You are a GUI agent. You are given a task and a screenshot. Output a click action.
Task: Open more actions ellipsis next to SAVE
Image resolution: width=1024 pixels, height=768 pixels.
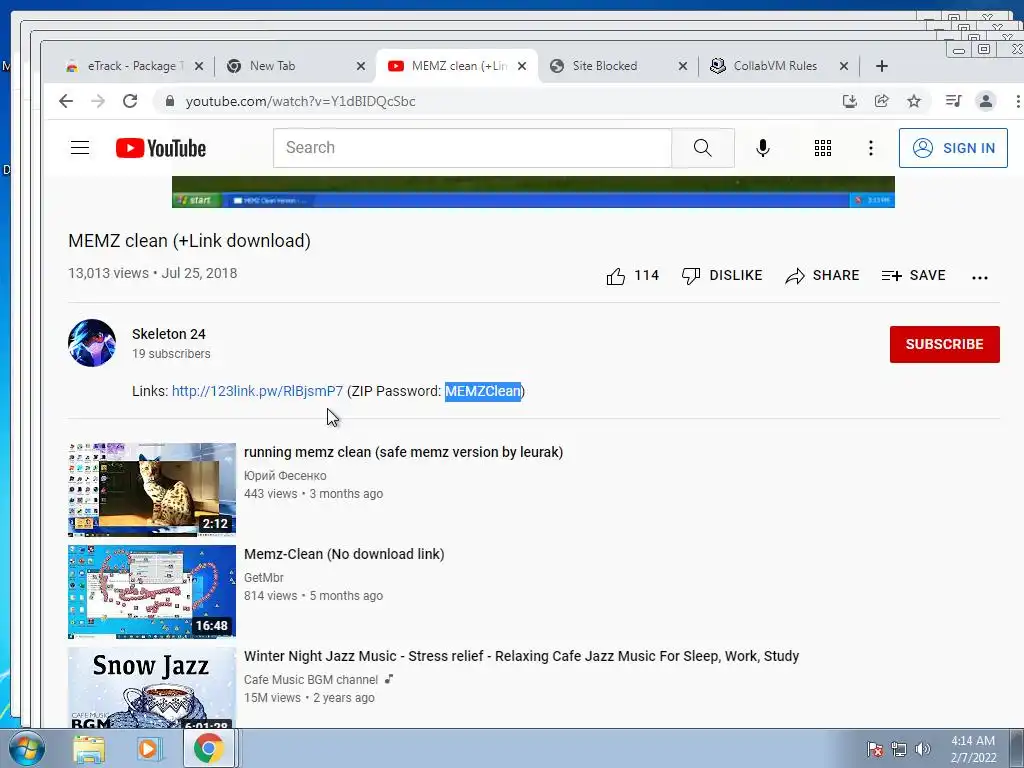point(980,278)
